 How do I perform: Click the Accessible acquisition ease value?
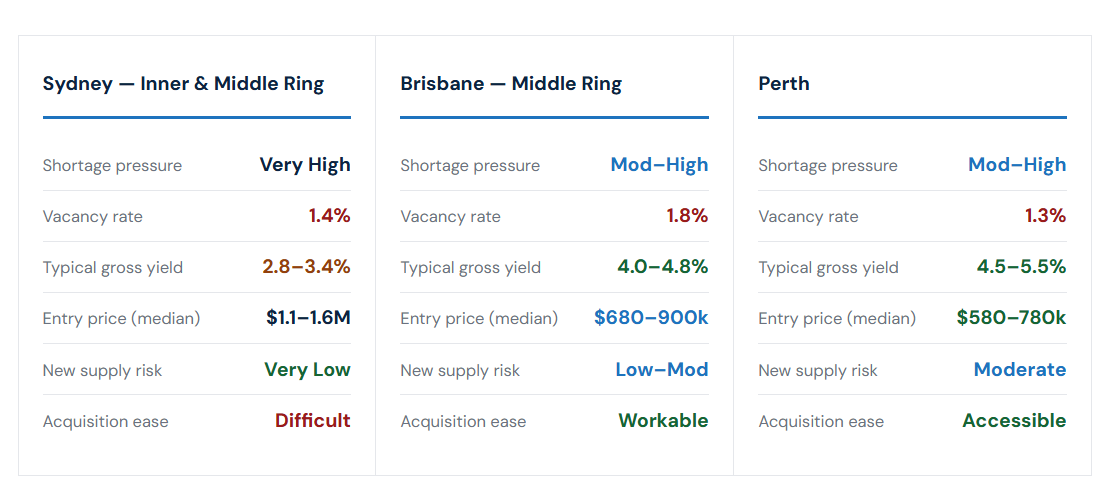coord(1015,420)
